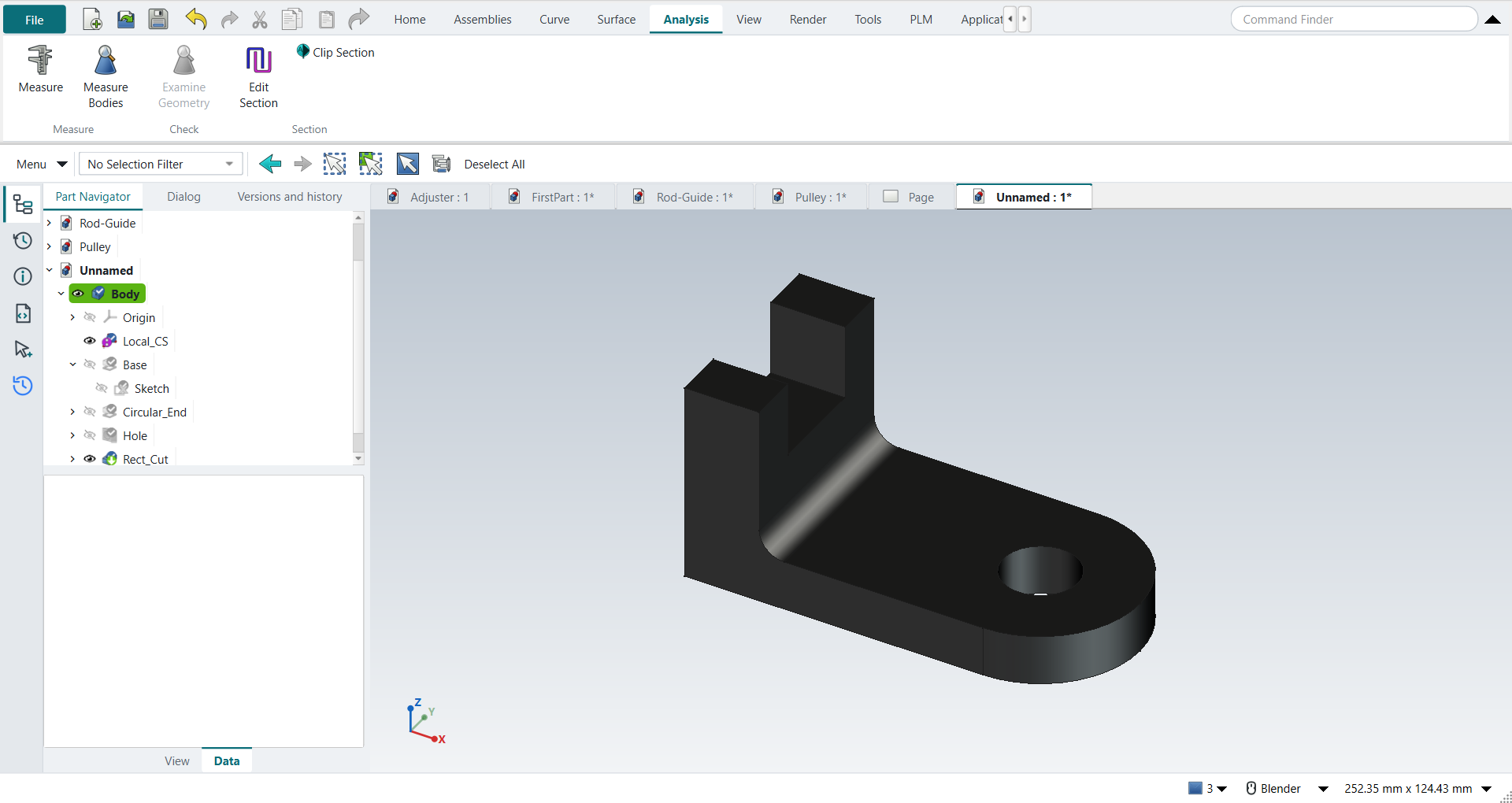The height and width of the screenshot is (803, 1512).
Task: Select the Sketch item in the tree
Action: click(151, 388)
